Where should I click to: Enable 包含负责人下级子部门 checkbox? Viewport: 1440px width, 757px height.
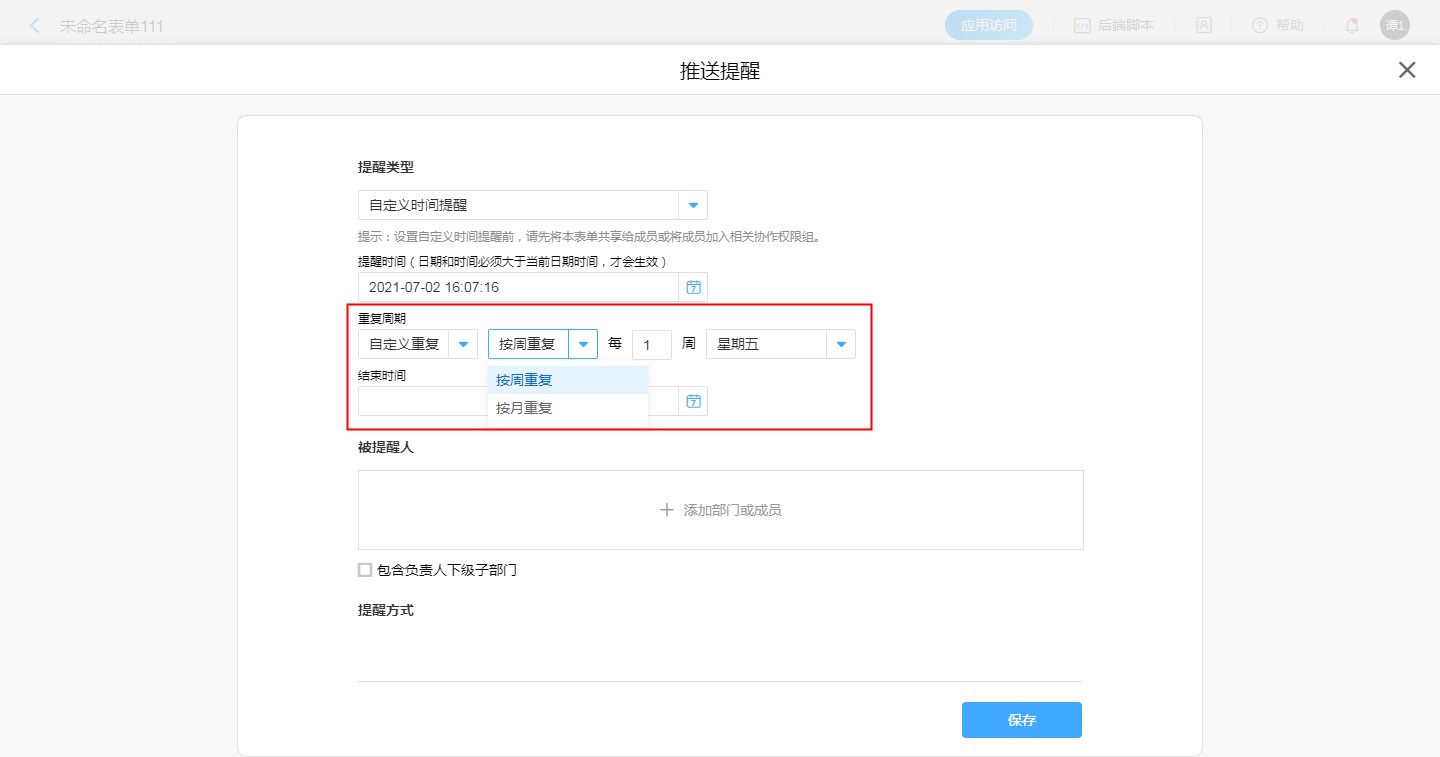point(365,570)
